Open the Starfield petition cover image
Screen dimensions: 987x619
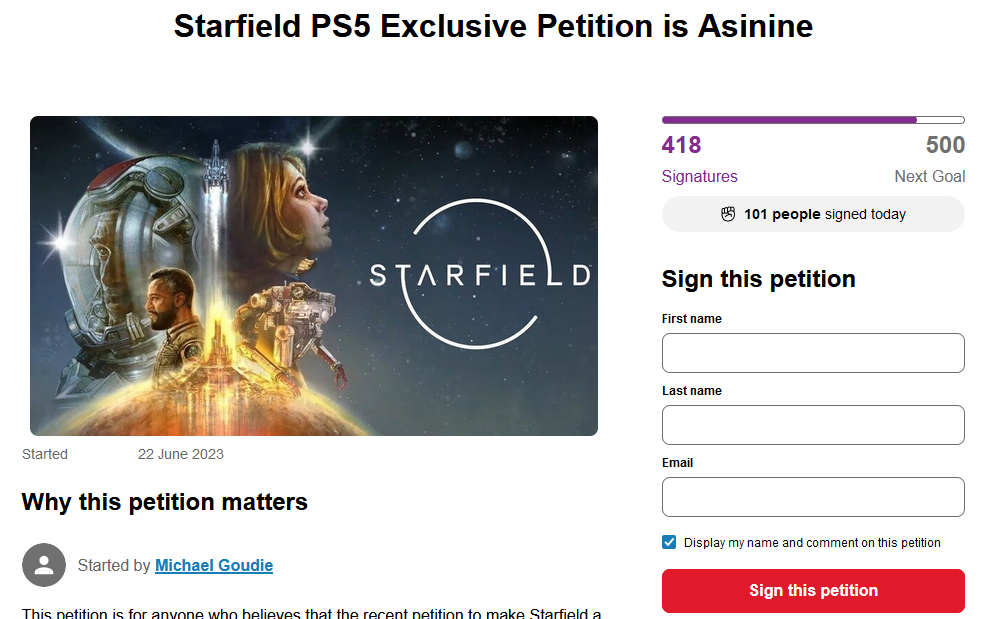(x=314, y=276)
